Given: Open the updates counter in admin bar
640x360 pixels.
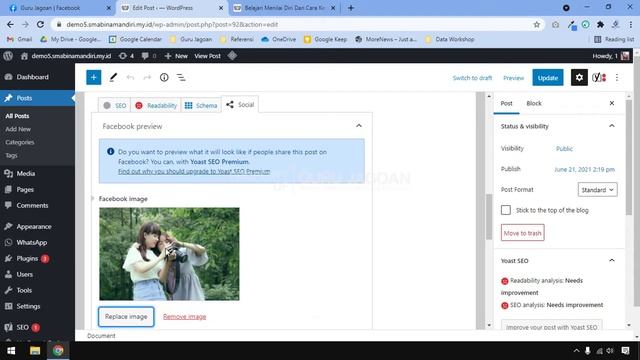Looking at the screenshot, I should click(x=126, y=56).
